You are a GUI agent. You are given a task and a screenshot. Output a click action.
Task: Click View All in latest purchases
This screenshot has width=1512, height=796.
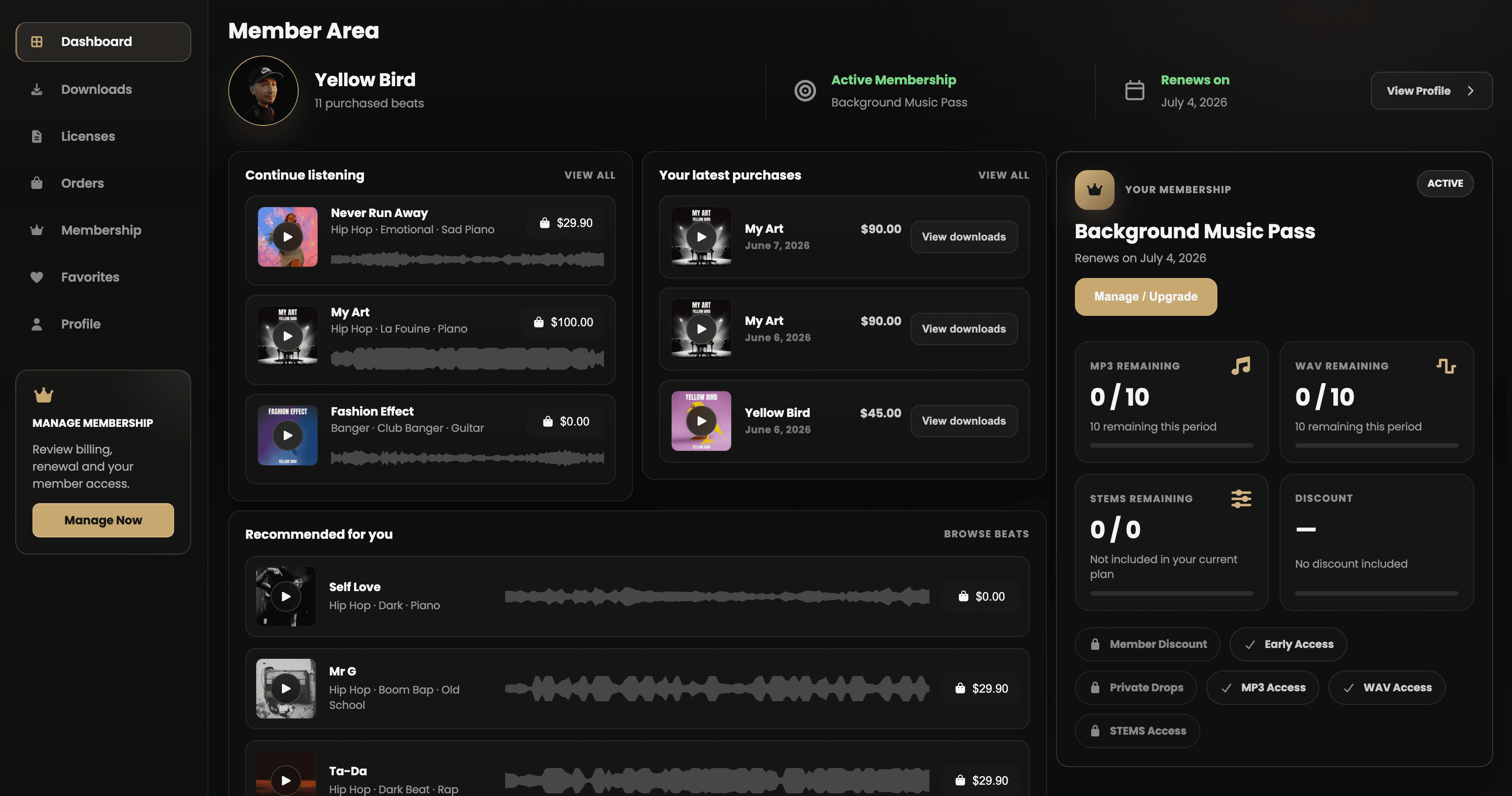pos(1003,175)
